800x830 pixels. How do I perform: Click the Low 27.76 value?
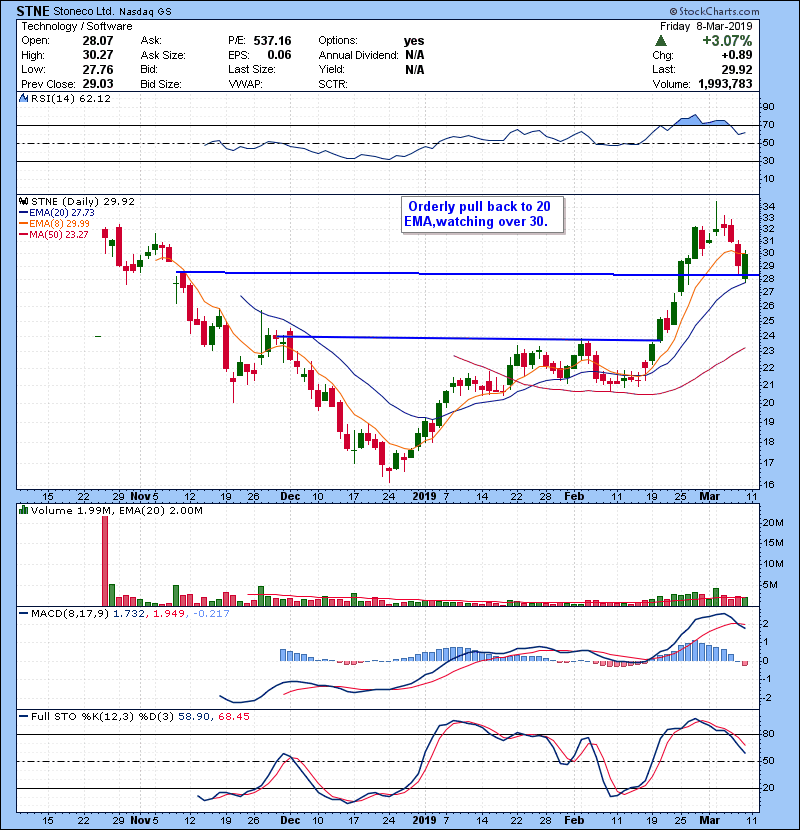[x=97, y=69]
